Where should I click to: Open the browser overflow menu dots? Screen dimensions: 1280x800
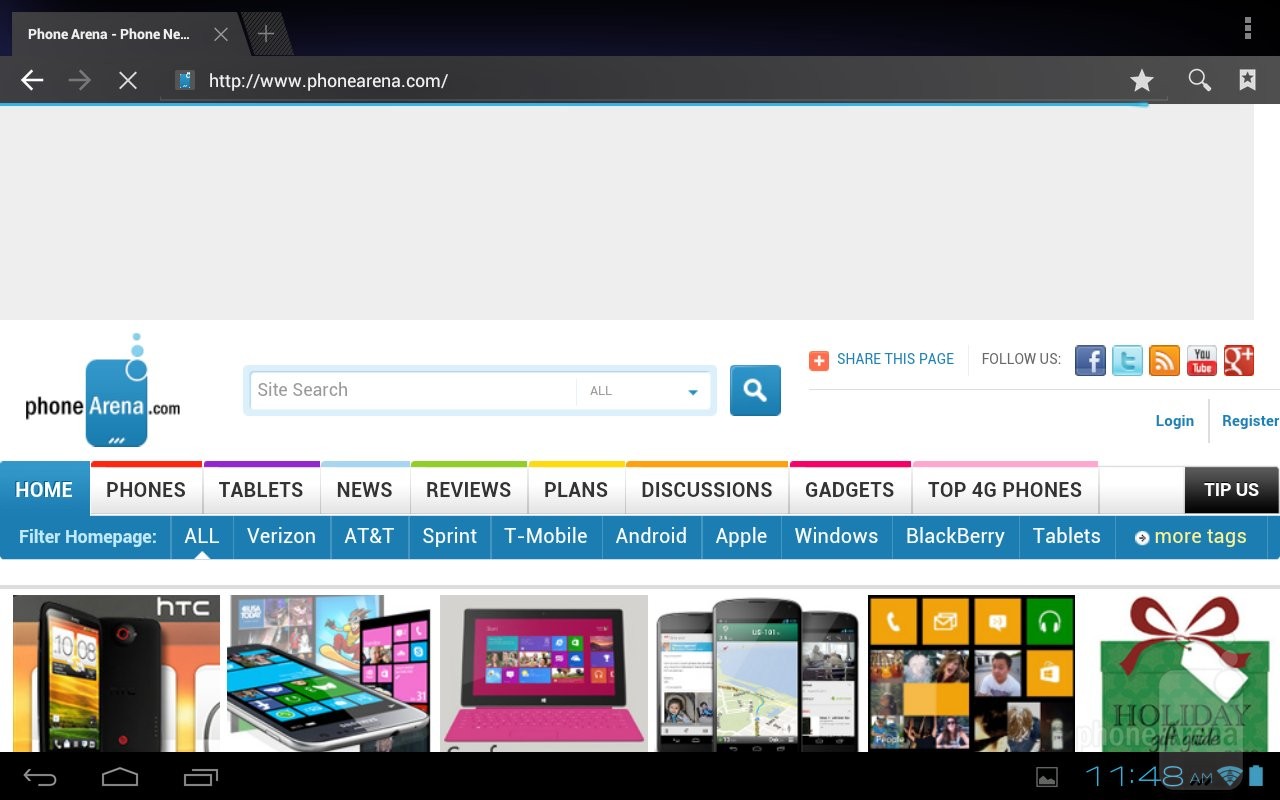(x=1248, y=28)
